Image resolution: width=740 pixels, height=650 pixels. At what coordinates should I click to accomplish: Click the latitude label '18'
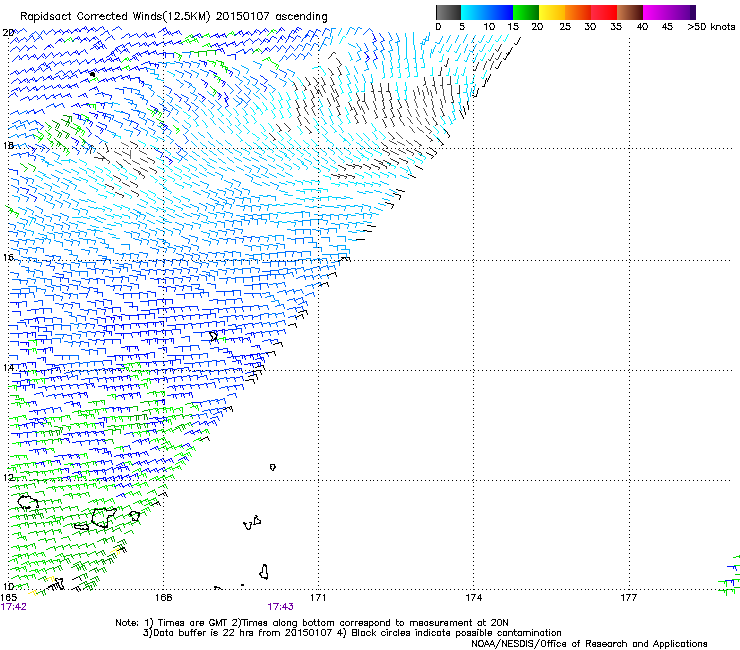click(x=8, y=145)
